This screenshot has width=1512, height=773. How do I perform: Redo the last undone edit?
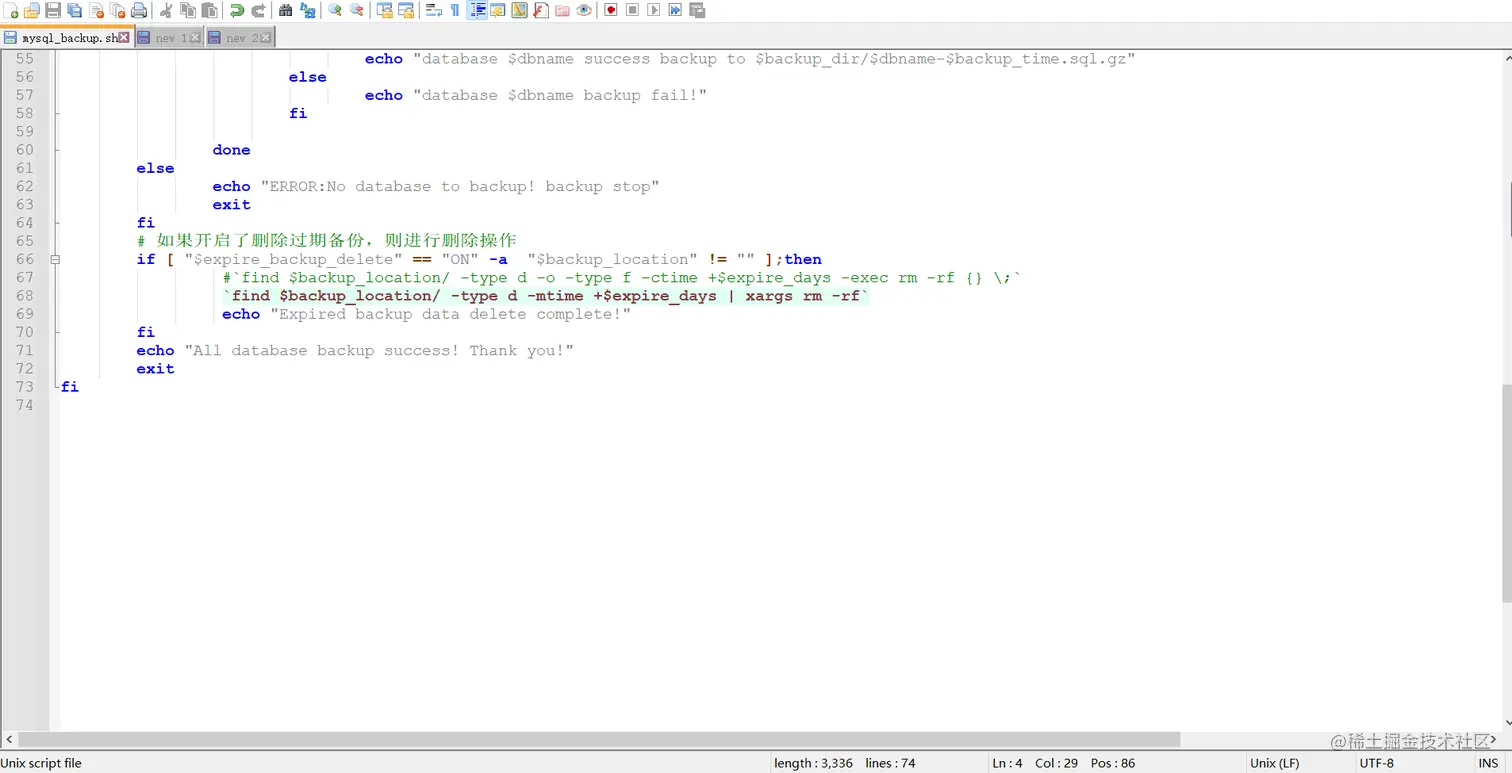[258, 10]
